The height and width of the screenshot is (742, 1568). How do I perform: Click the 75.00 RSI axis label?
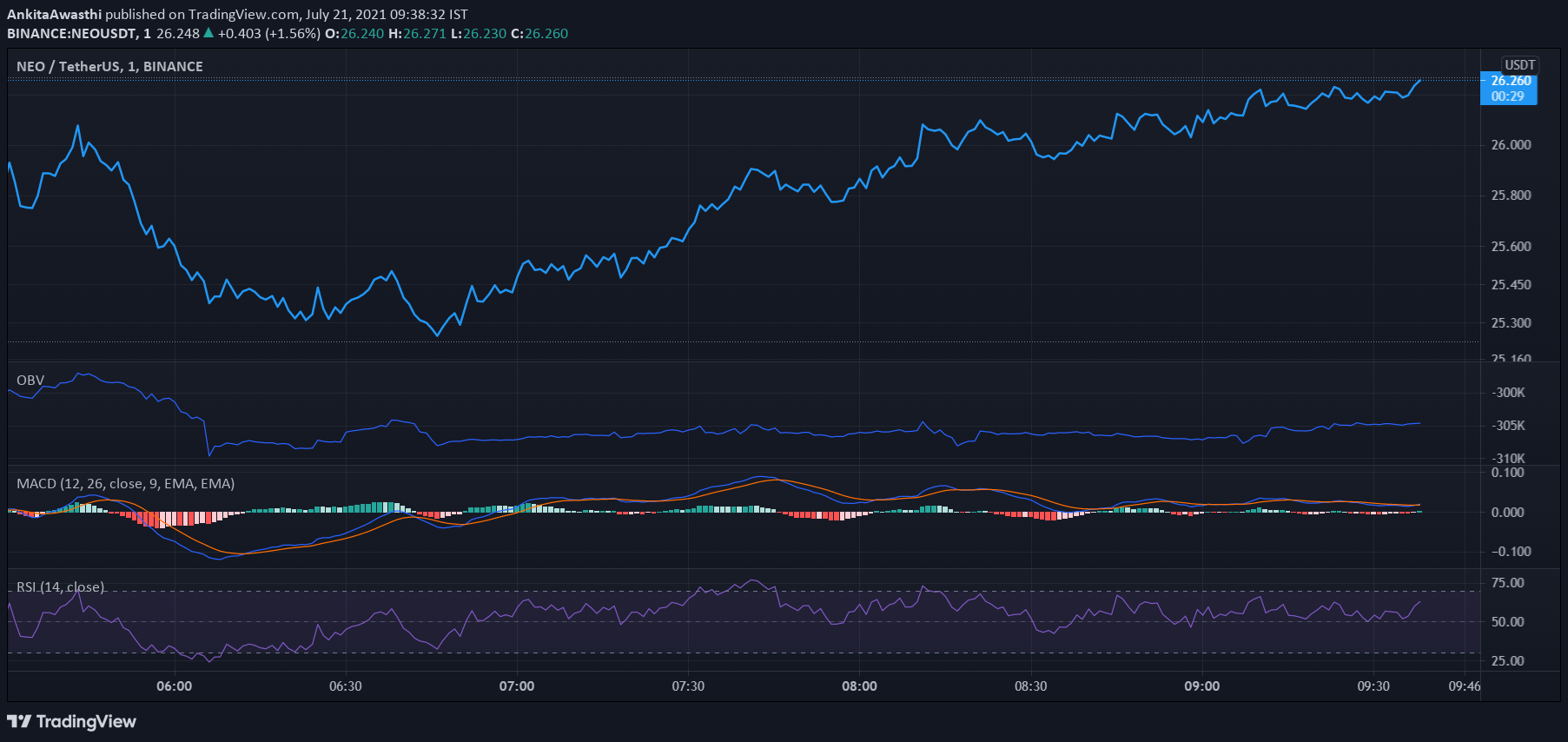click(1508, 583)
